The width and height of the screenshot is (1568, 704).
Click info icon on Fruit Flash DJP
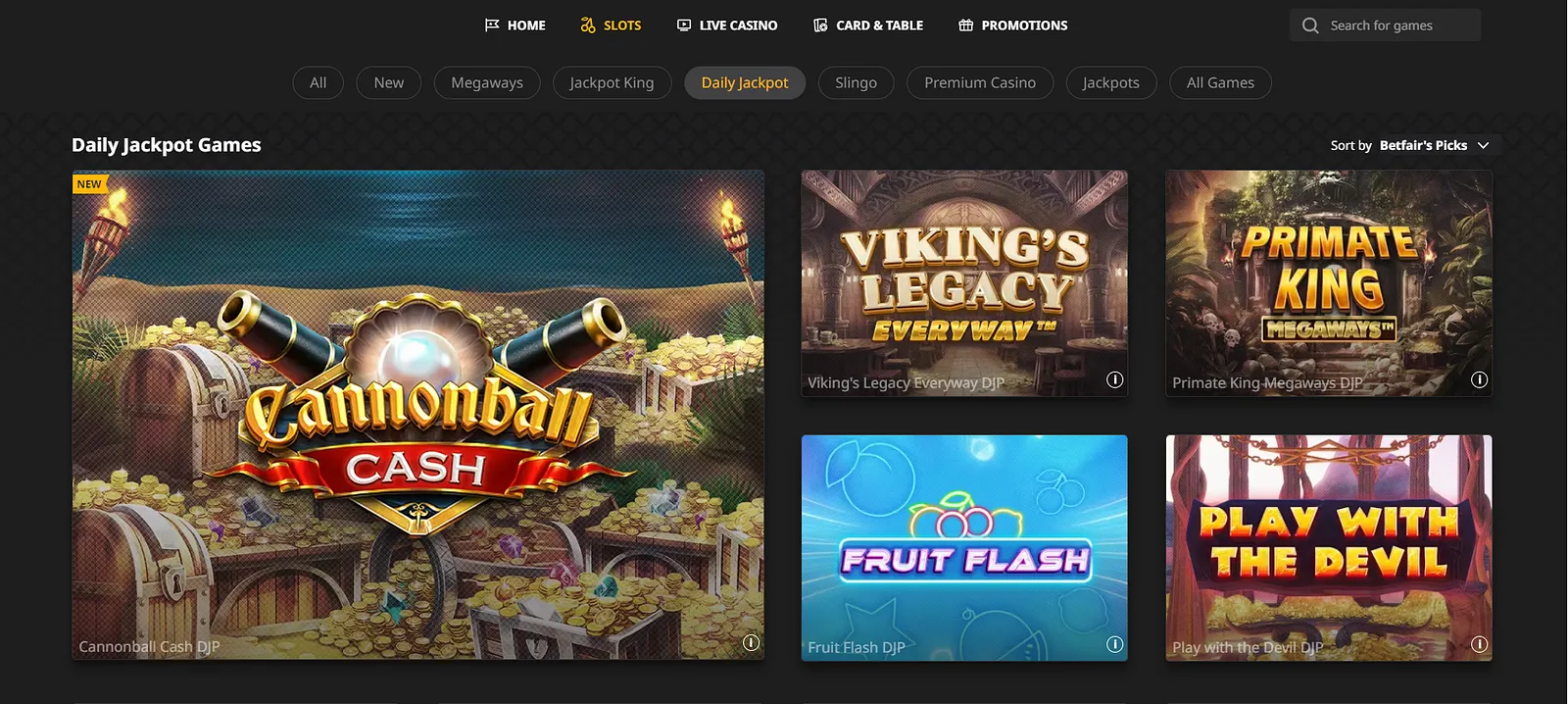1114,645
